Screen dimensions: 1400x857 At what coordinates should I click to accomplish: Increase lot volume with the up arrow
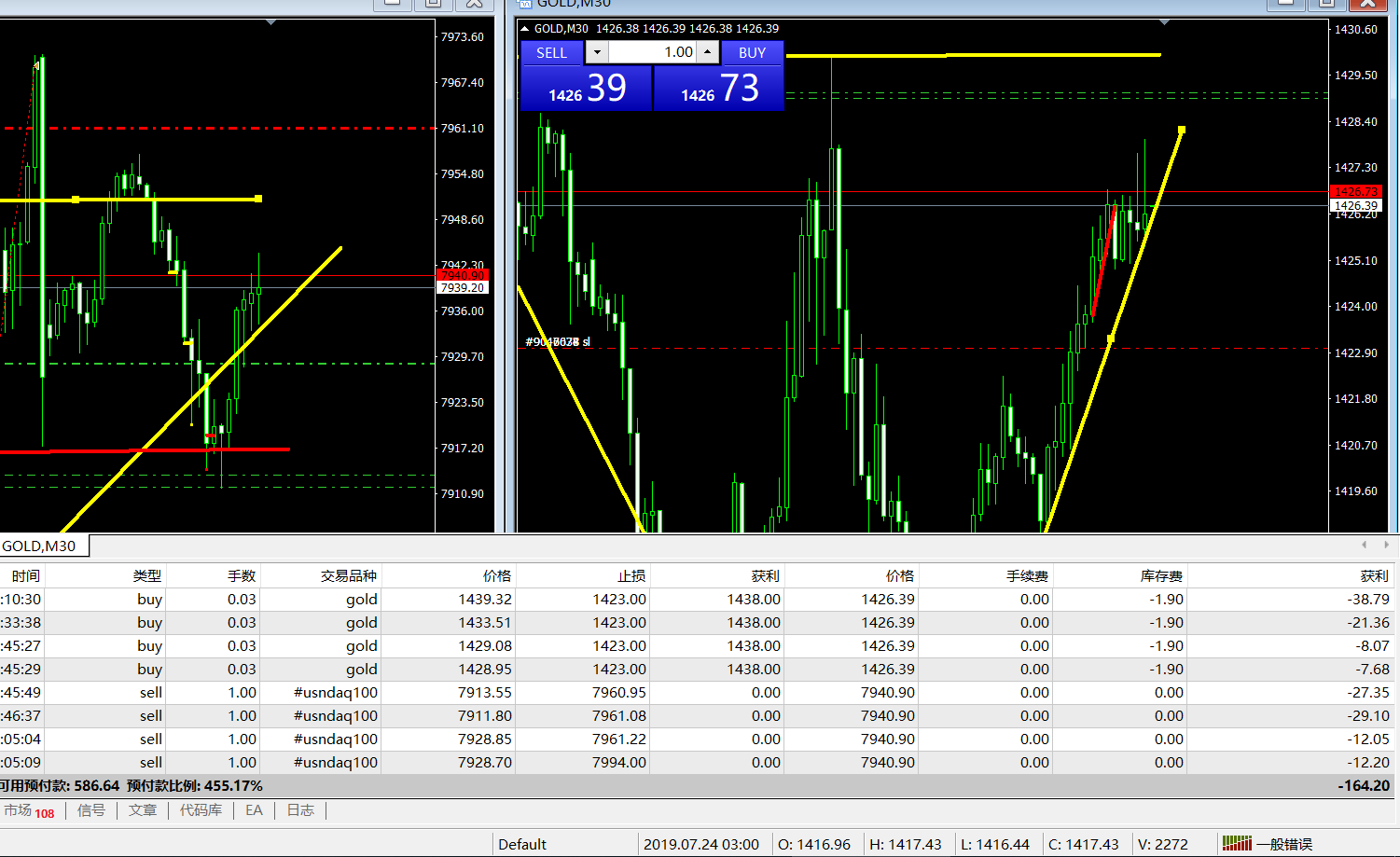pyautogui.click(x=708, y=52)
